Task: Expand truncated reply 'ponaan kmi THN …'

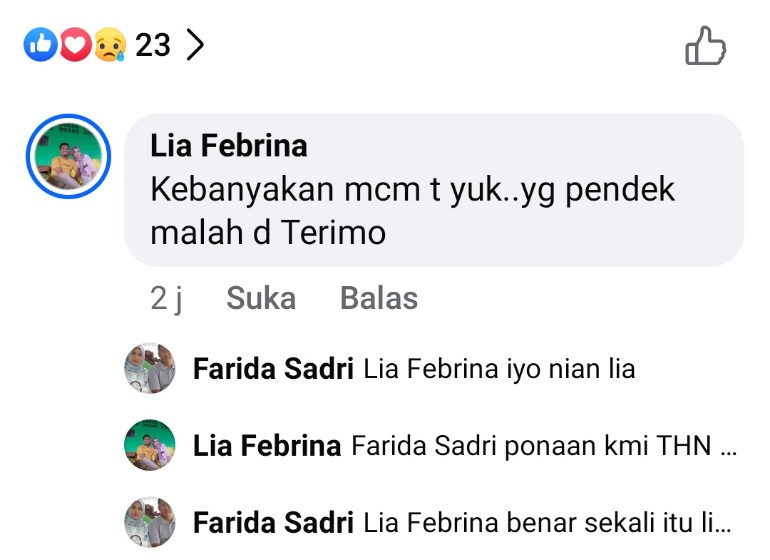Action: click(x=545, y=446)
